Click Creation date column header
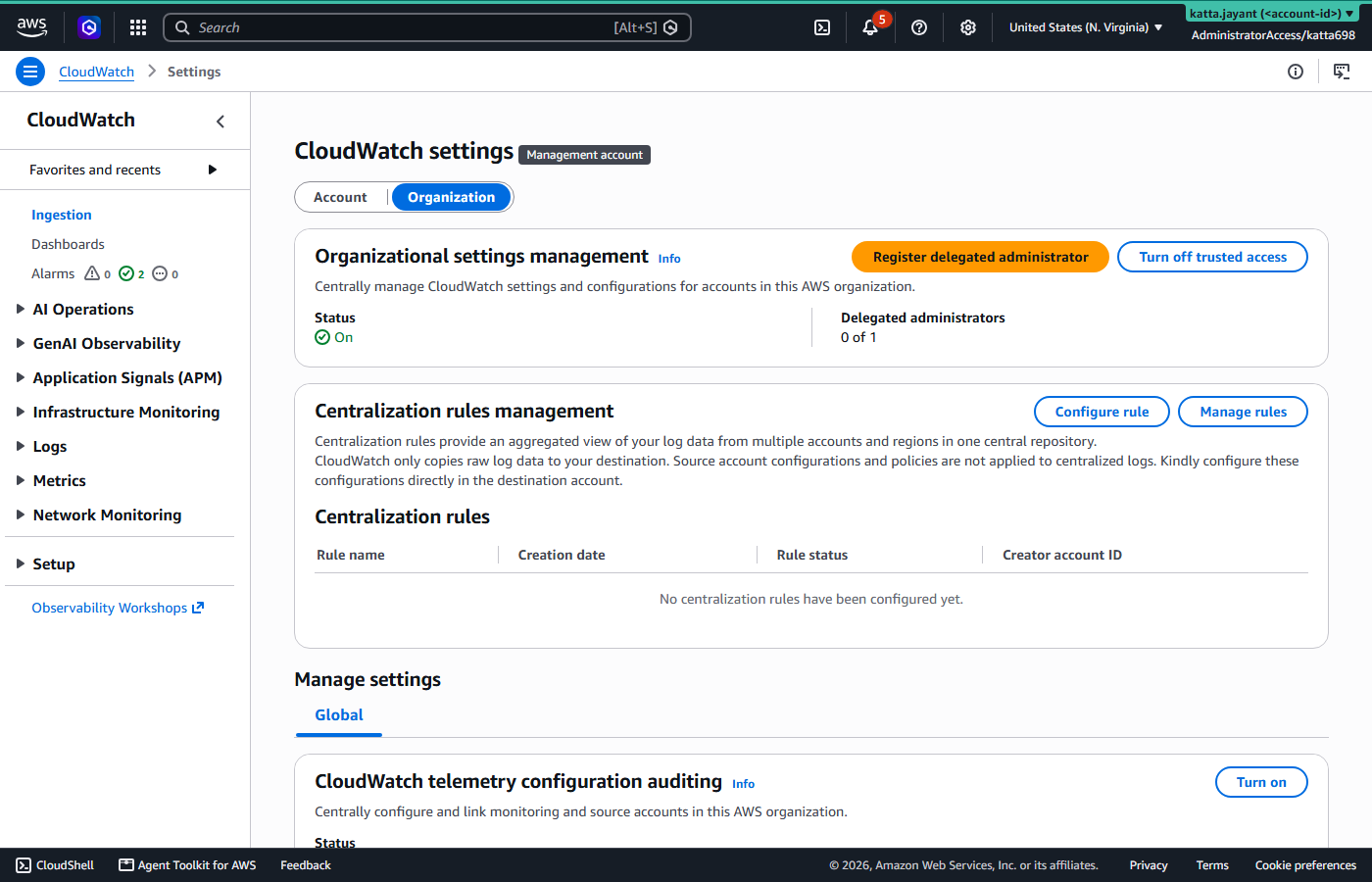This screenshot has height=882, width=1372. click(562, 555)
